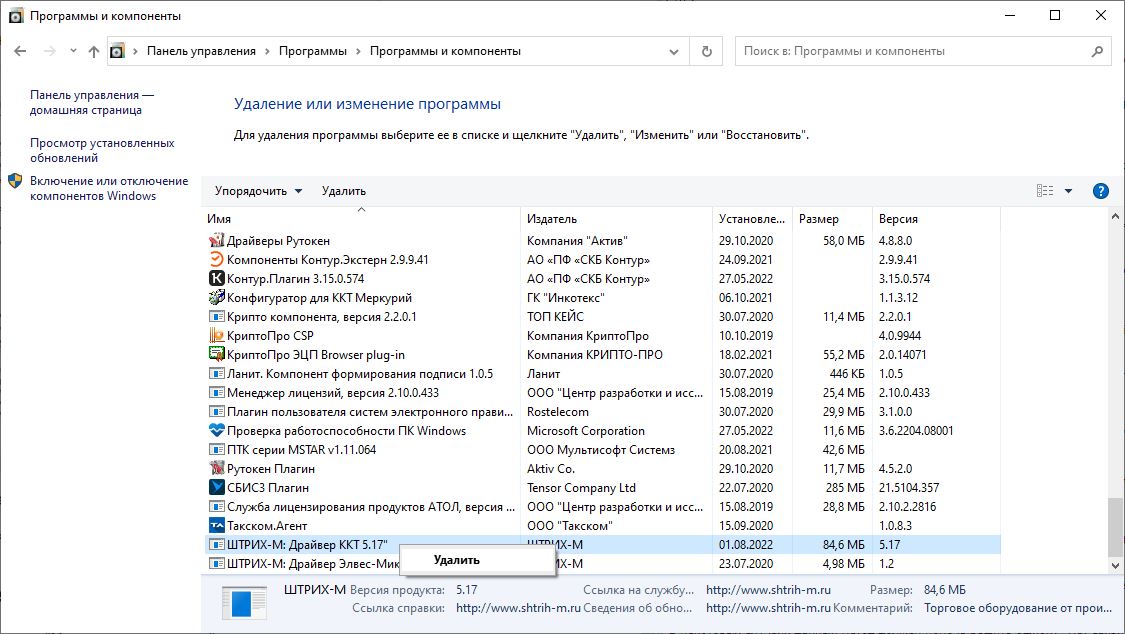The height and width of the screenshot is (634, 1125).
Task: Choose Удалить in the context menu
Action: [457, 560]
